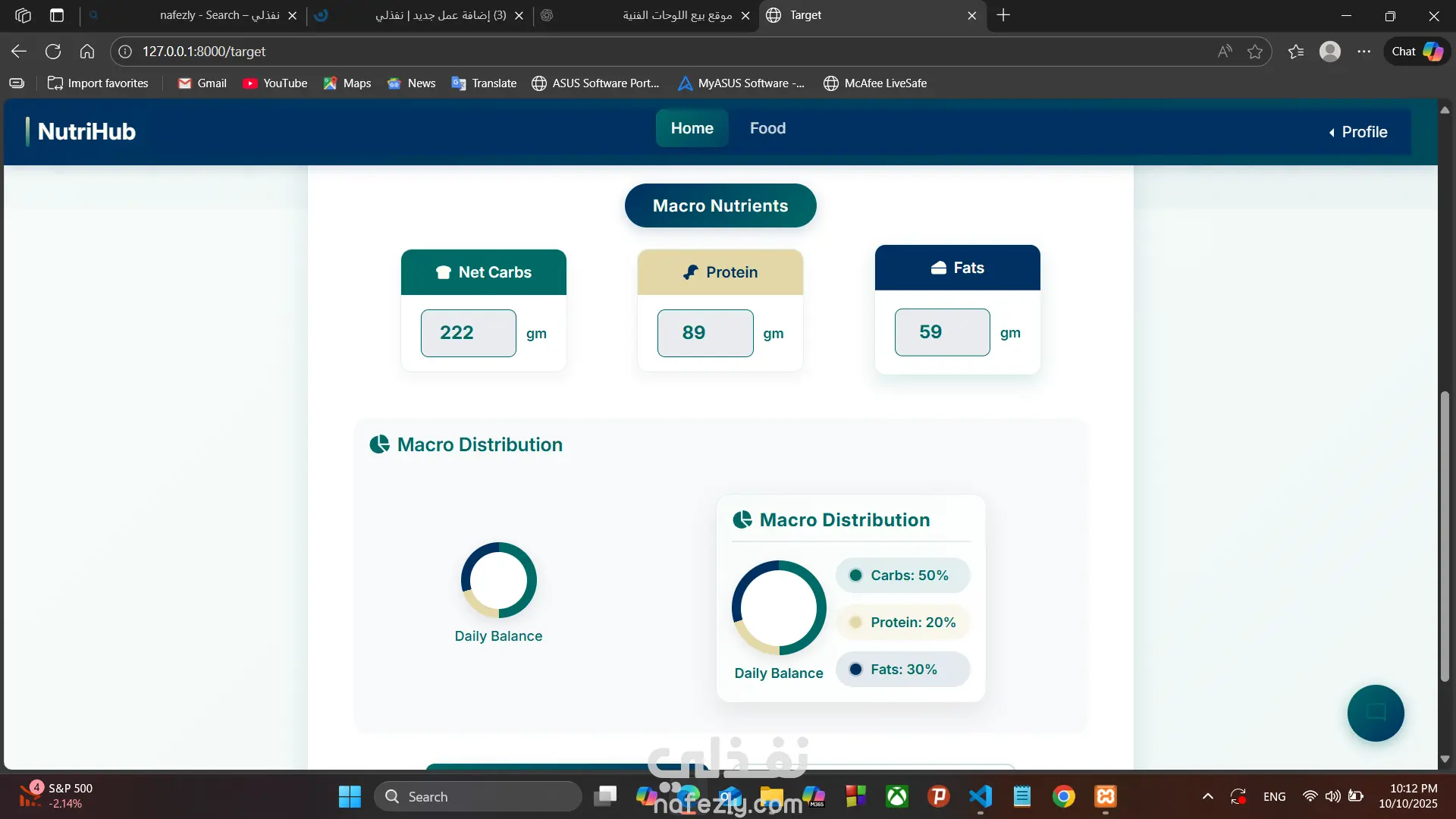Go to the browser home icon
The width and height of the screenshot is (1456, 819).
coord(87,52)
